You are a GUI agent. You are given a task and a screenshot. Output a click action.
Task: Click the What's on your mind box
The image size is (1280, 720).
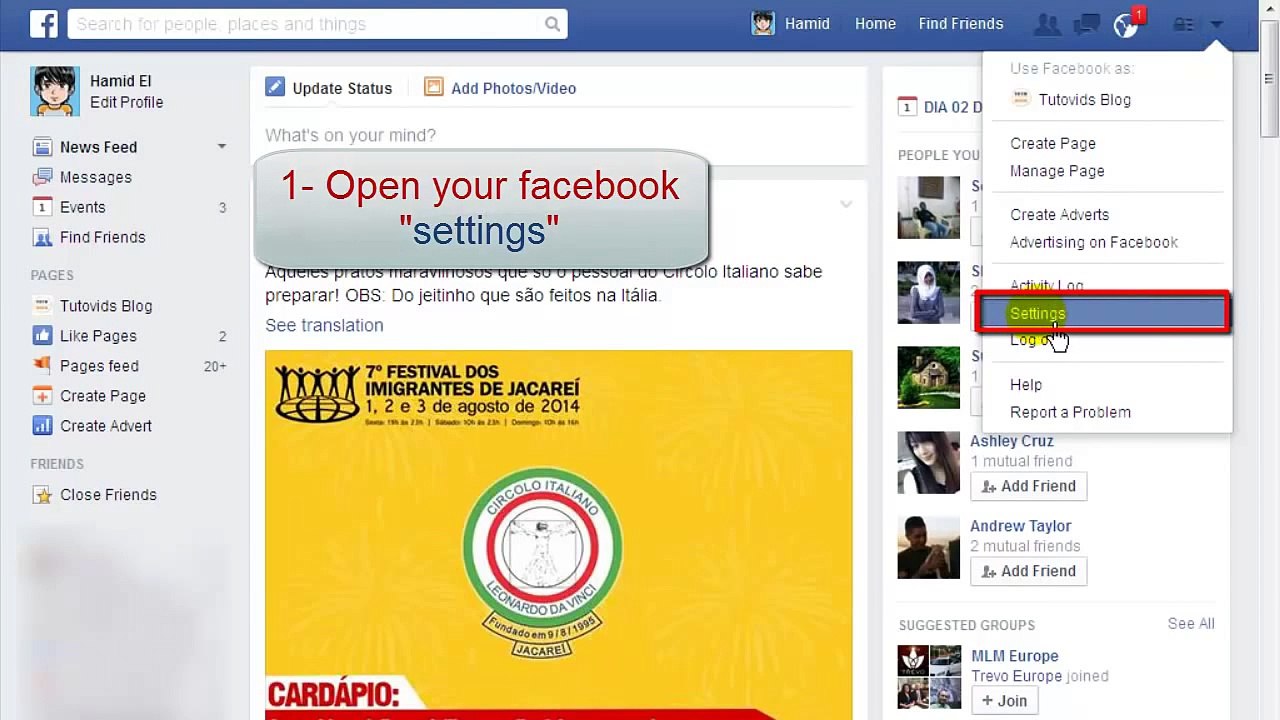(x=560, y=135)
